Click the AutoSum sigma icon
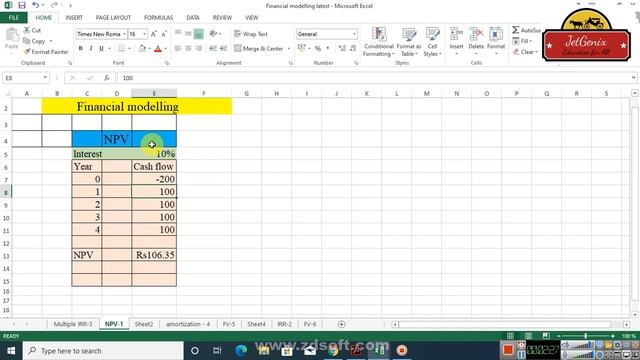Image resolution: width=640 pixels, height=360 pixels. (x=516, y=30)
